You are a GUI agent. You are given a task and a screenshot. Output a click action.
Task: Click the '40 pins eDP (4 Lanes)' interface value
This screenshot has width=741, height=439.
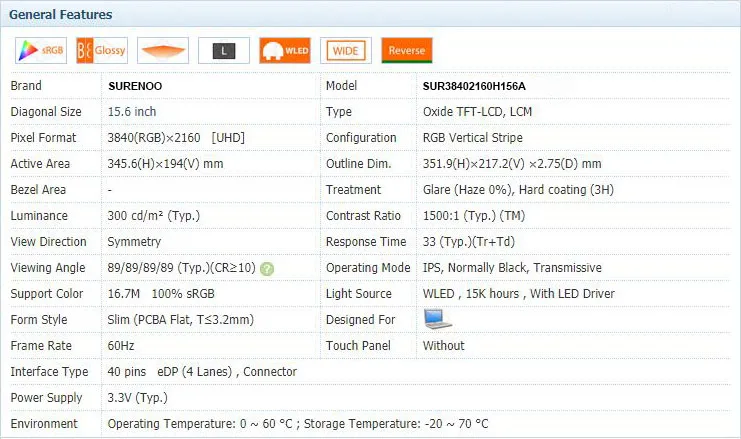202,371
